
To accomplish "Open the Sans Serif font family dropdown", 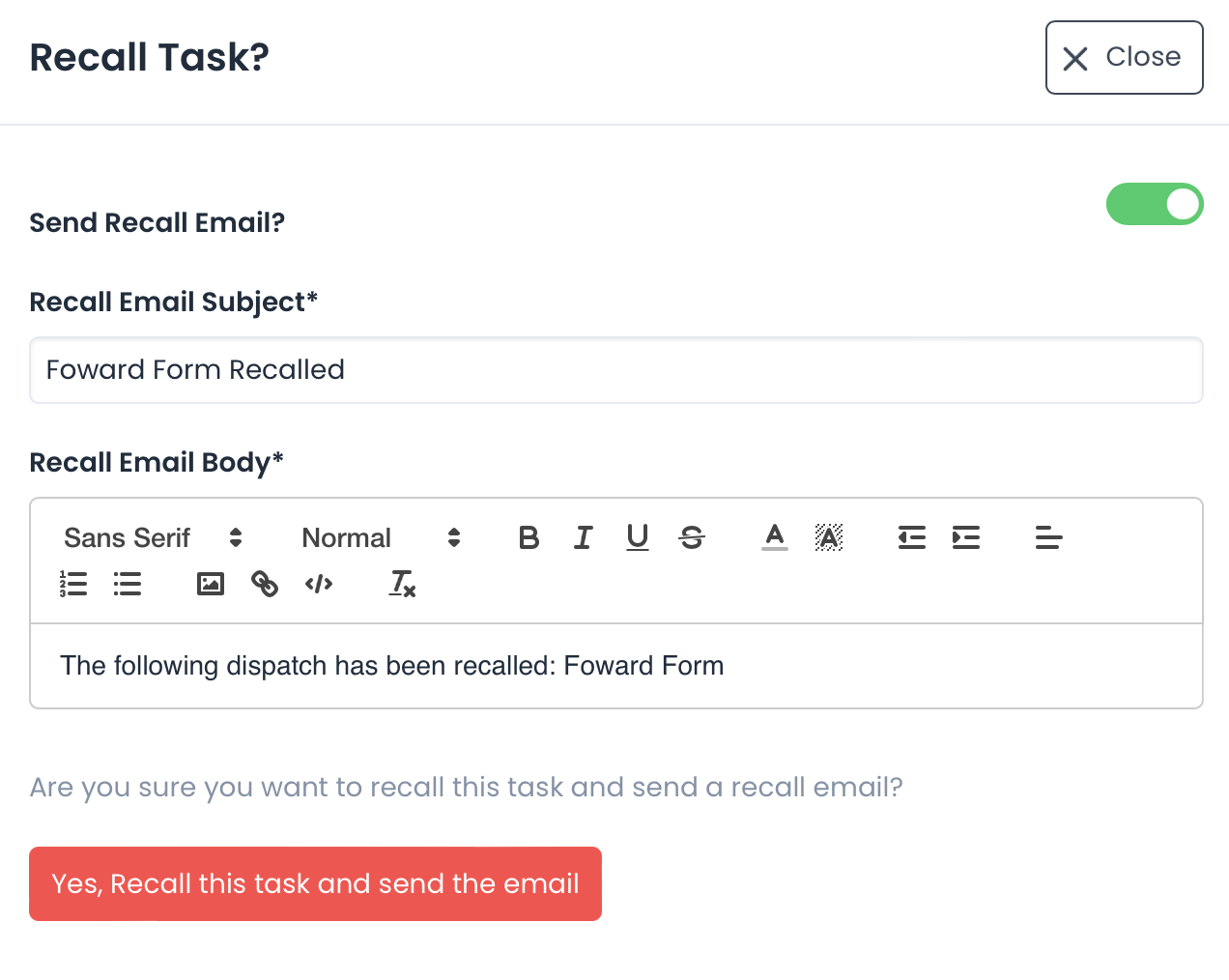I will pos(150,537).
